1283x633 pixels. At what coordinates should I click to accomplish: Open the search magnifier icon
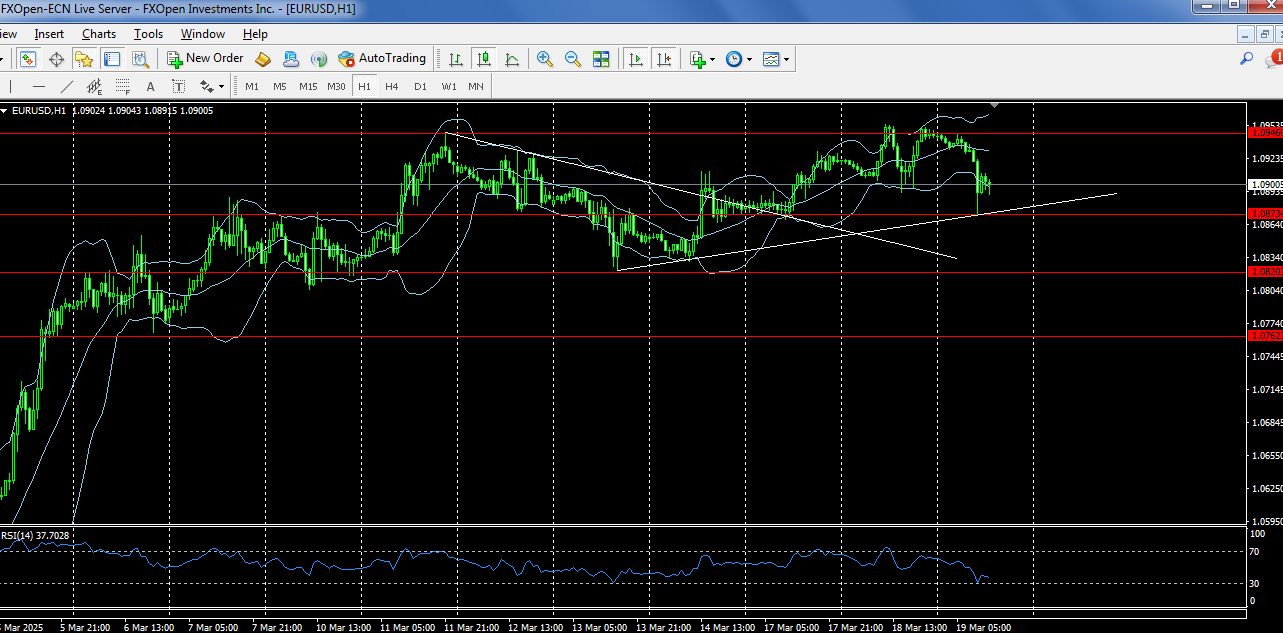[1246, 59]
